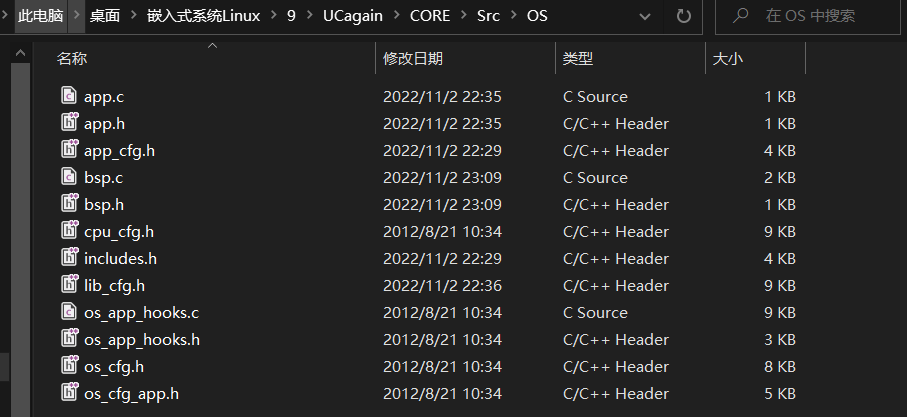Select the os_cfg.h file name
The width and height of the screenshot is (907, 417).
pyautogui.click(x=114, y=367)
